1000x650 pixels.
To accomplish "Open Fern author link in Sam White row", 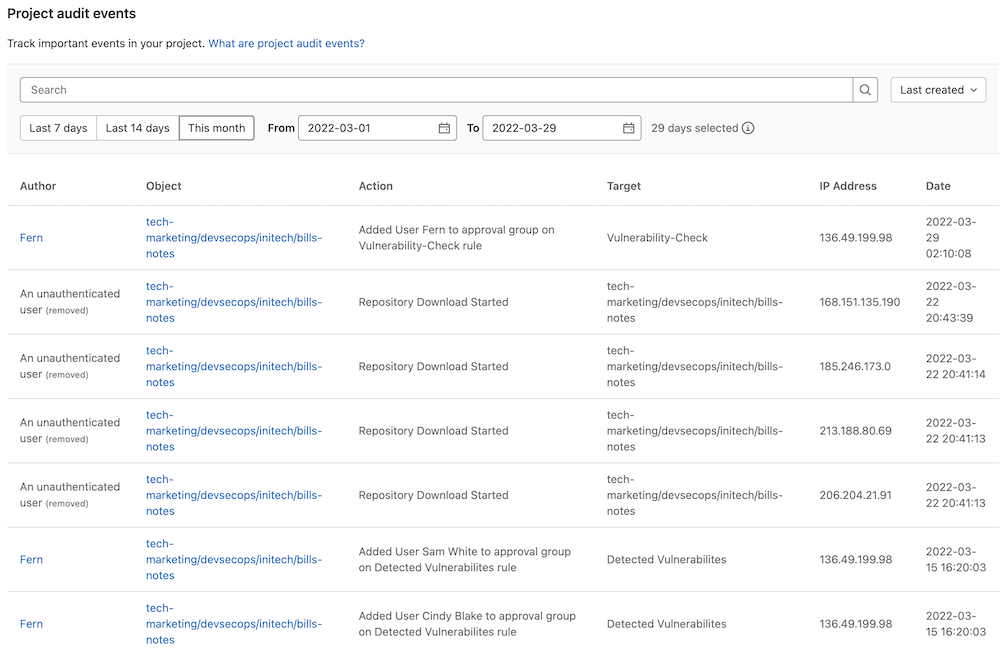I will (x=31, y=560).
